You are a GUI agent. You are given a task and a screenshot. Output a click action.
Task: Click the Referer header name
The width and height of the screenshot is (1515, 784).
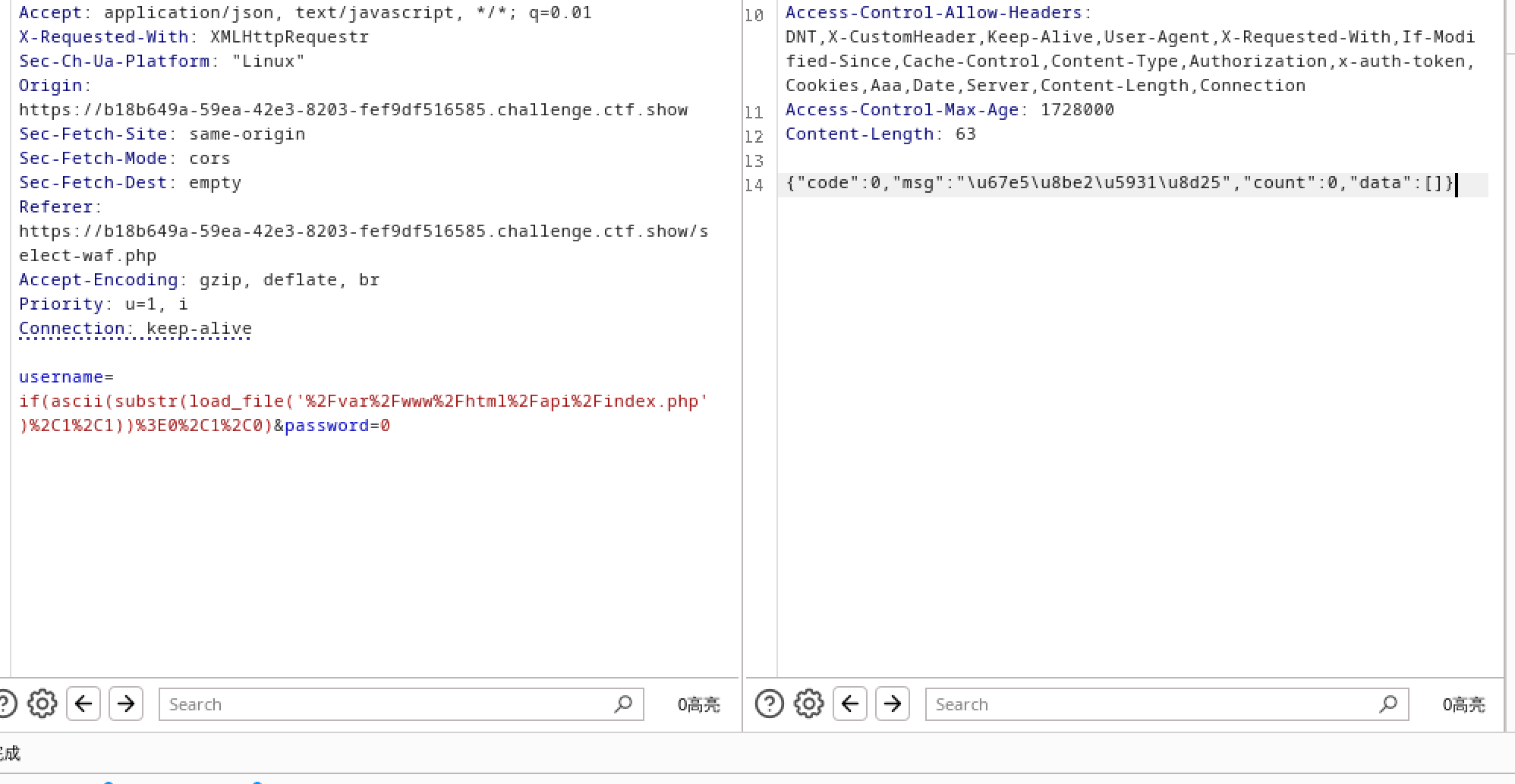point(55,206)
